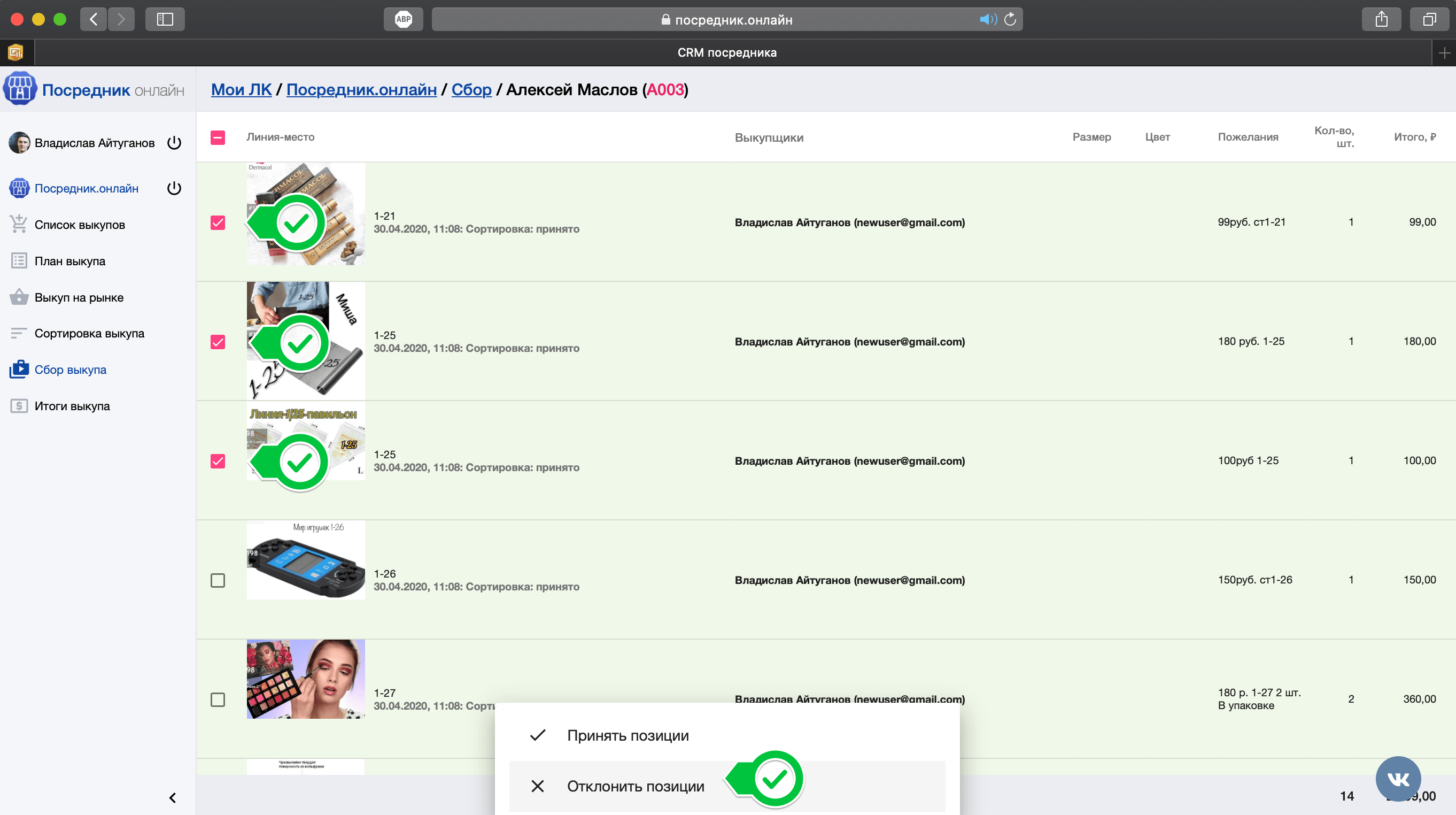Toggle the select-all checkbox in the table header

point(218,137)
